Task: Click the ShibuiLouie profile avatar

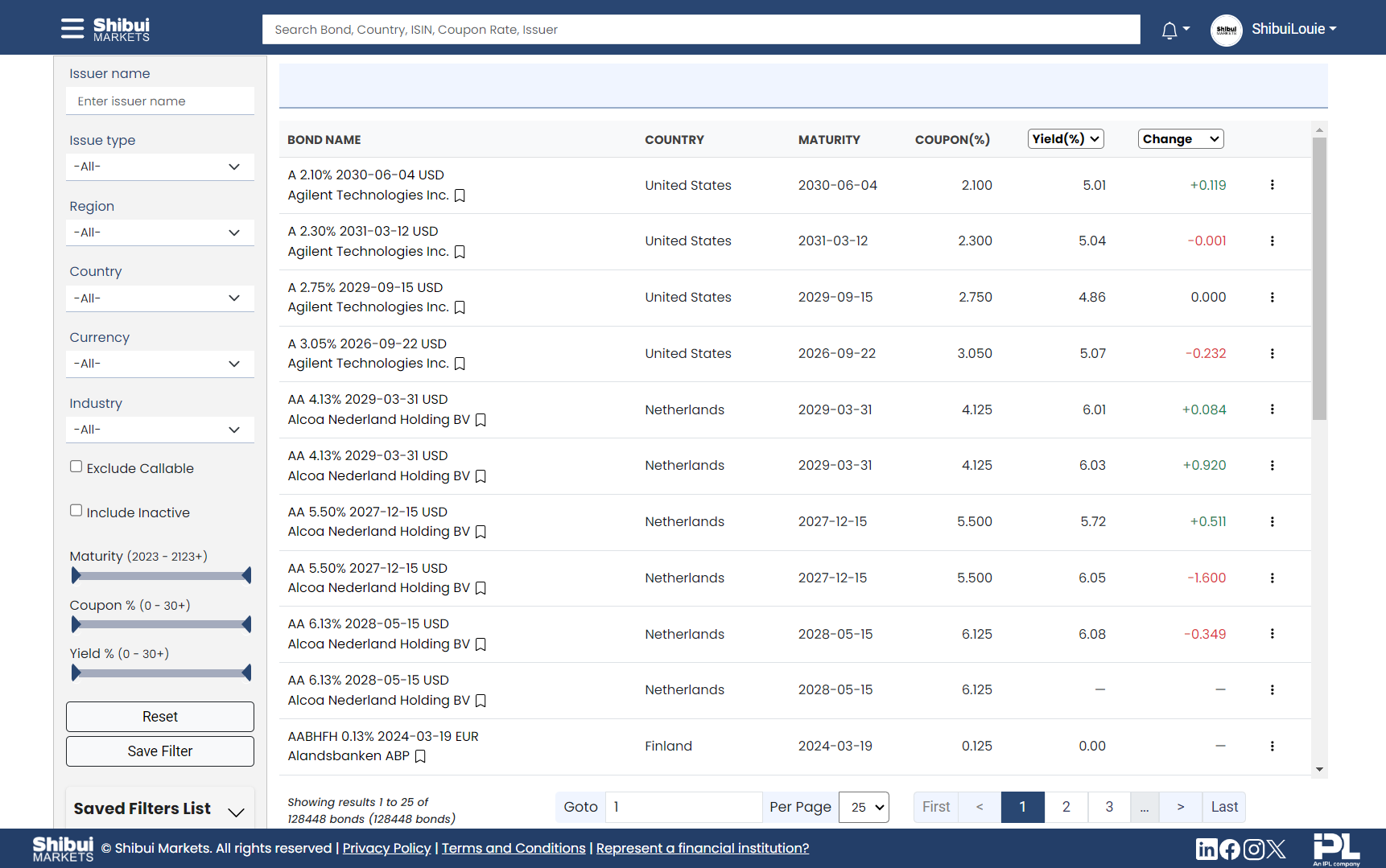Action: (1226, 30)
